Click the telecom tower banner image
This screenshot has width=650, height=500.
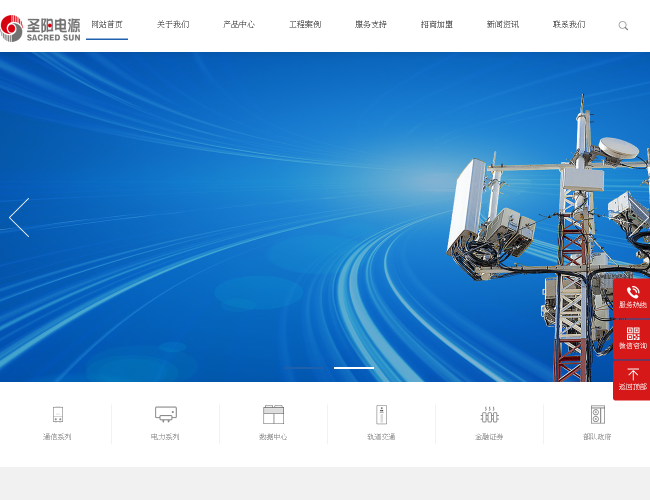click(x=325, y=217)
